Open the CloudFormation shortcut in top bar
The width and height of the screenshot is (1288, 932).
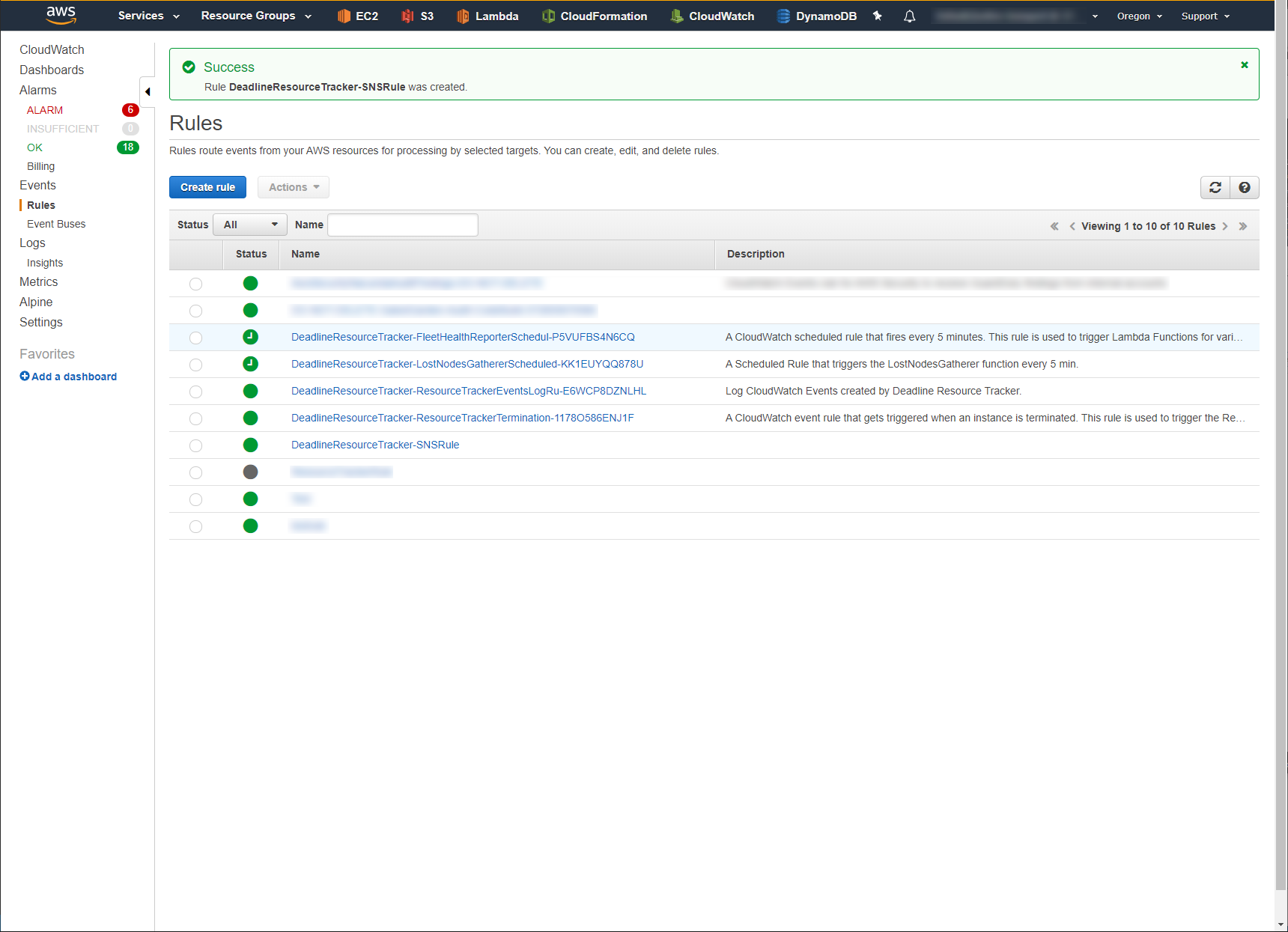(x=595, y=16)
